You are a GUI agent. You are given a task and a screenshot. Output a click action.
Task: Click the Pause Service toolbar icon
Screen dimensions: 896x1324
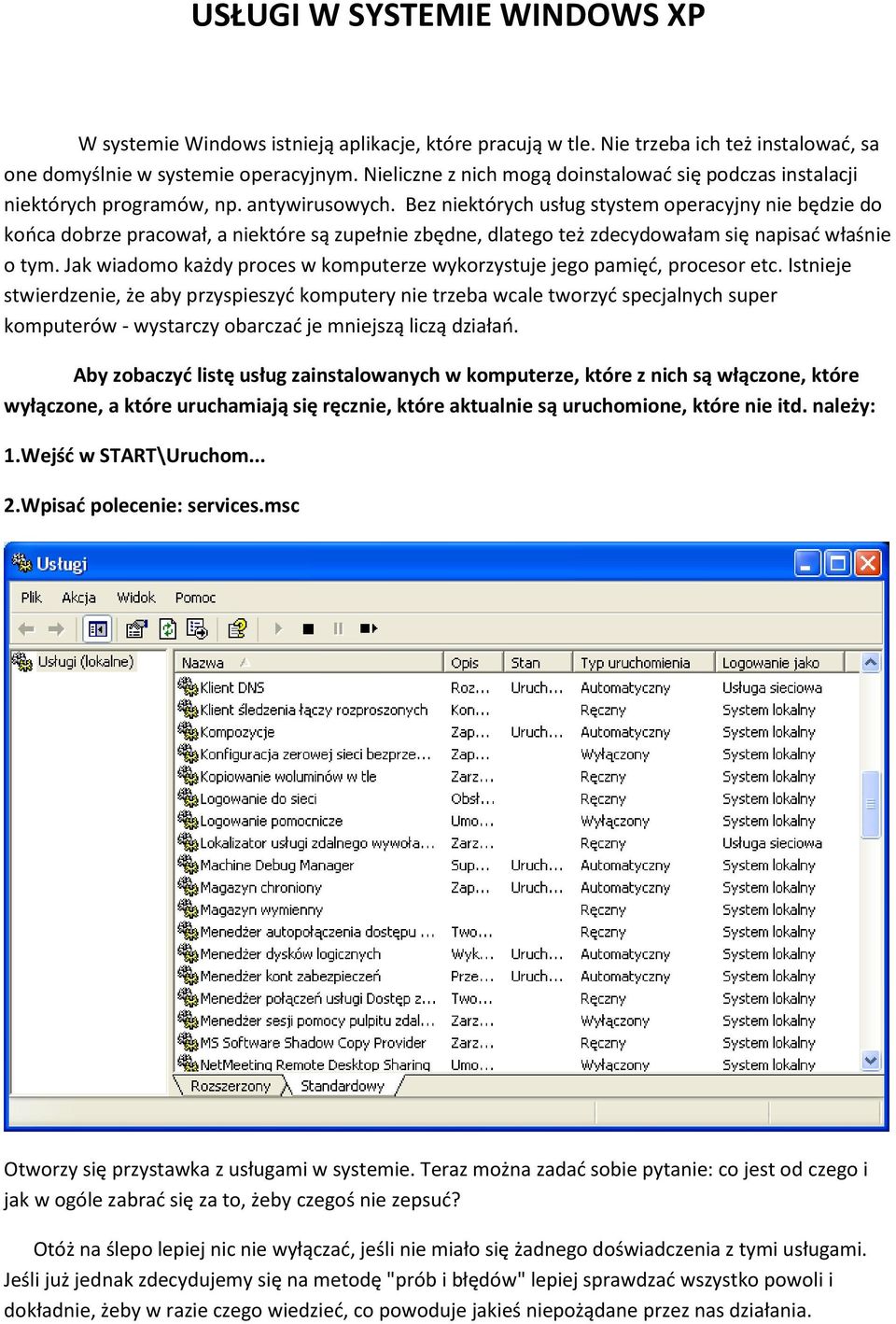click(338, 629)
